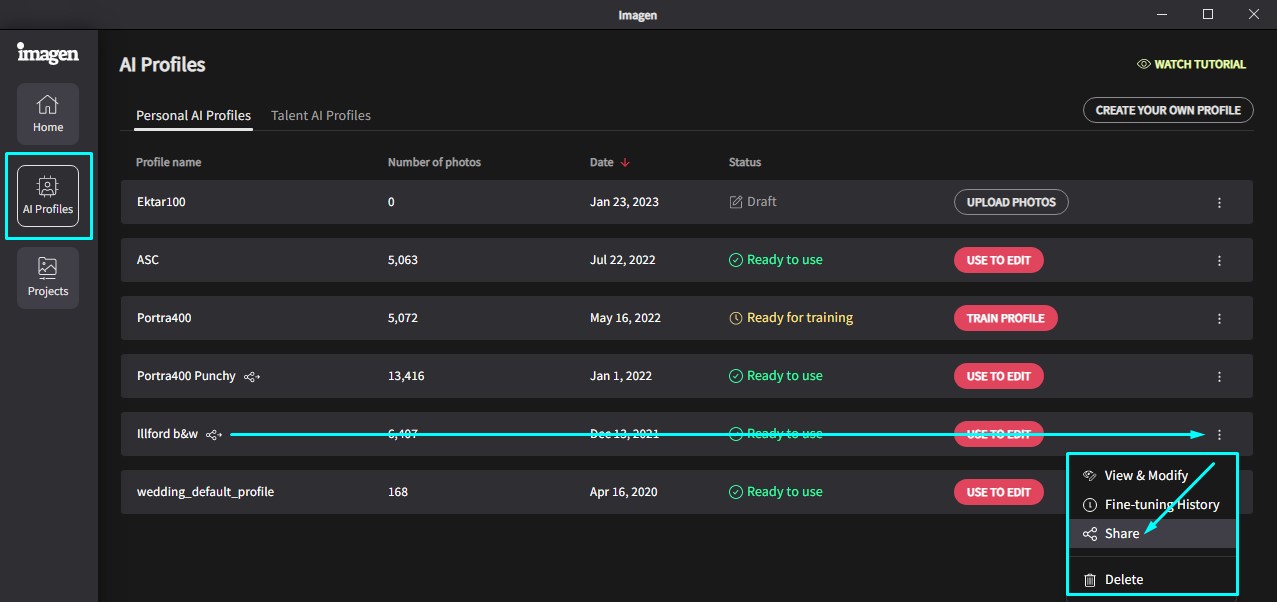Select the wedding_default_profile name
This screenshot has width=1277, height=602.
point(205,492)
